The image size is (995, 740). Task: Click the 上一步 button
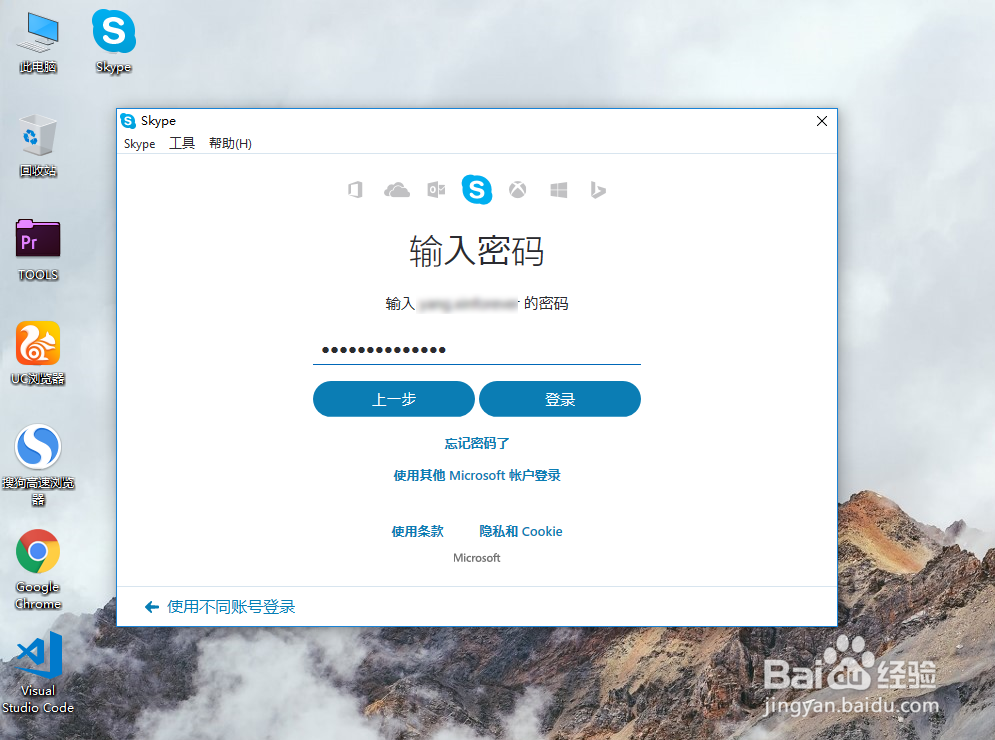[x=393, y=399]
